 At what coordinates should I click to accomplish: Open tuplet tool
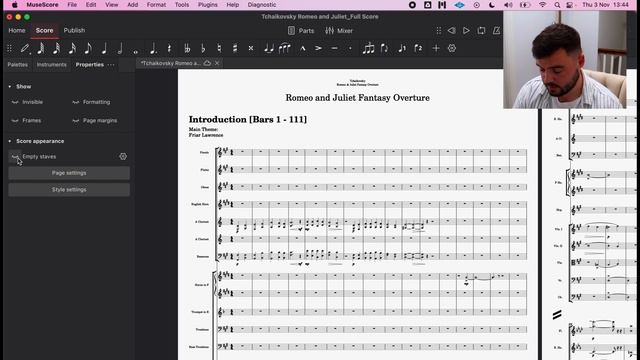pos(368,49)
